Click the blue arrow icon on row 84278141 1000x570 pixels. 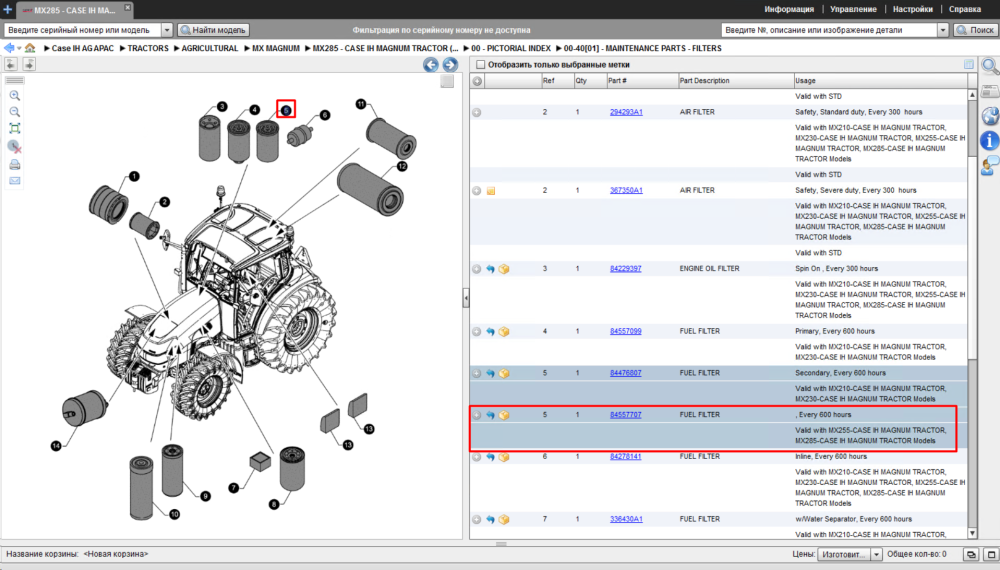coord(490,457)
